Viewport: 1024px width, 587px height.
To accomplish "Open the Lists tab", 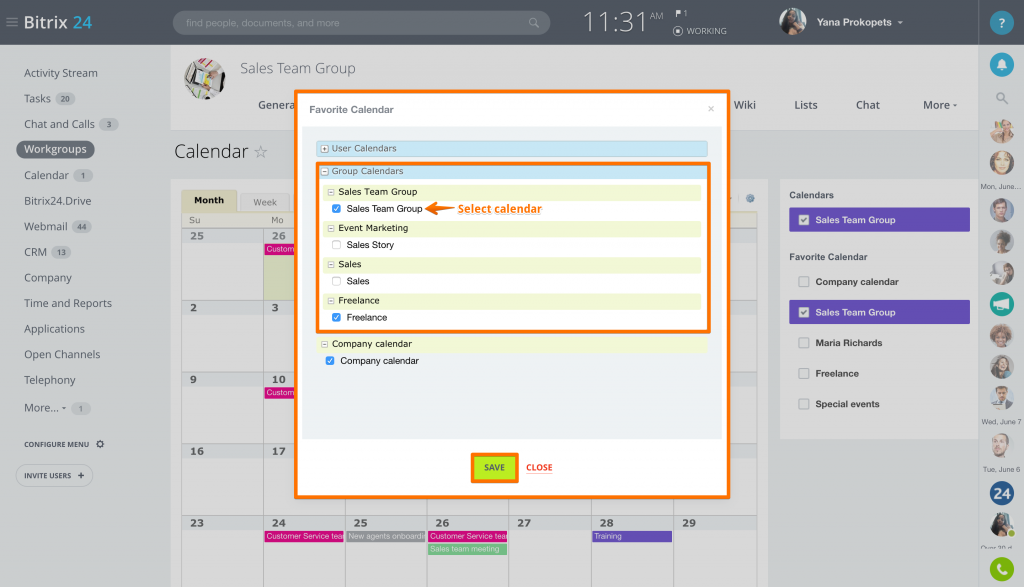I will tap(805, 105).
